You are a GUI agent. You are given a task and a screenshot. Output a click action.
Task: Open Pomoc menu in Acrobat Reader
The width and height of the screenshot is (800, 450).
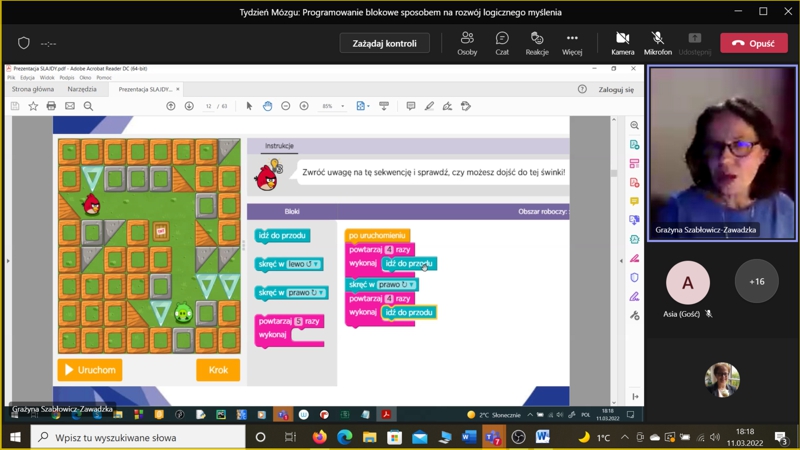click(x=104, y=78)
